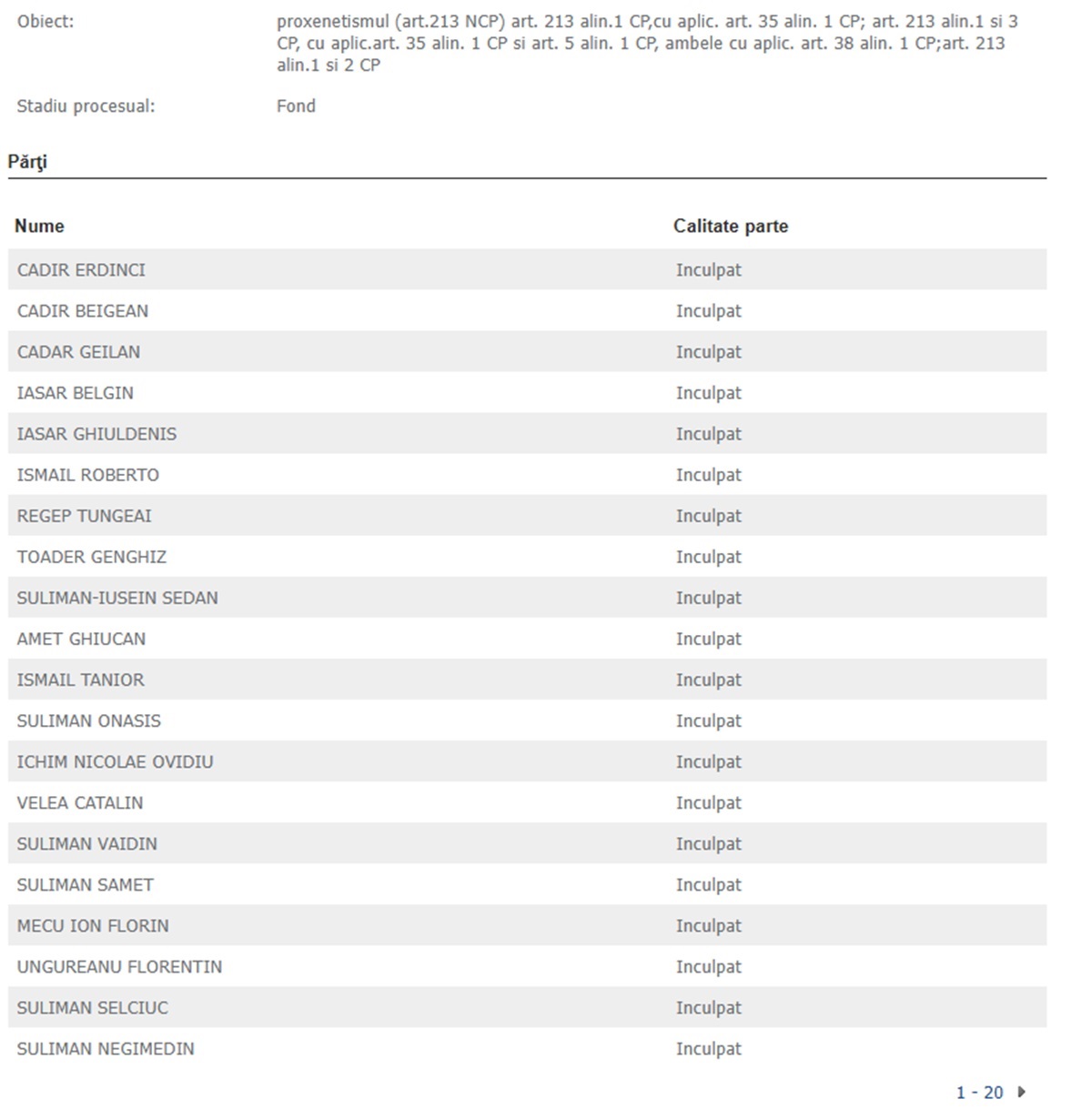Click the MECU ION FLORIN name

click(93, 925)
